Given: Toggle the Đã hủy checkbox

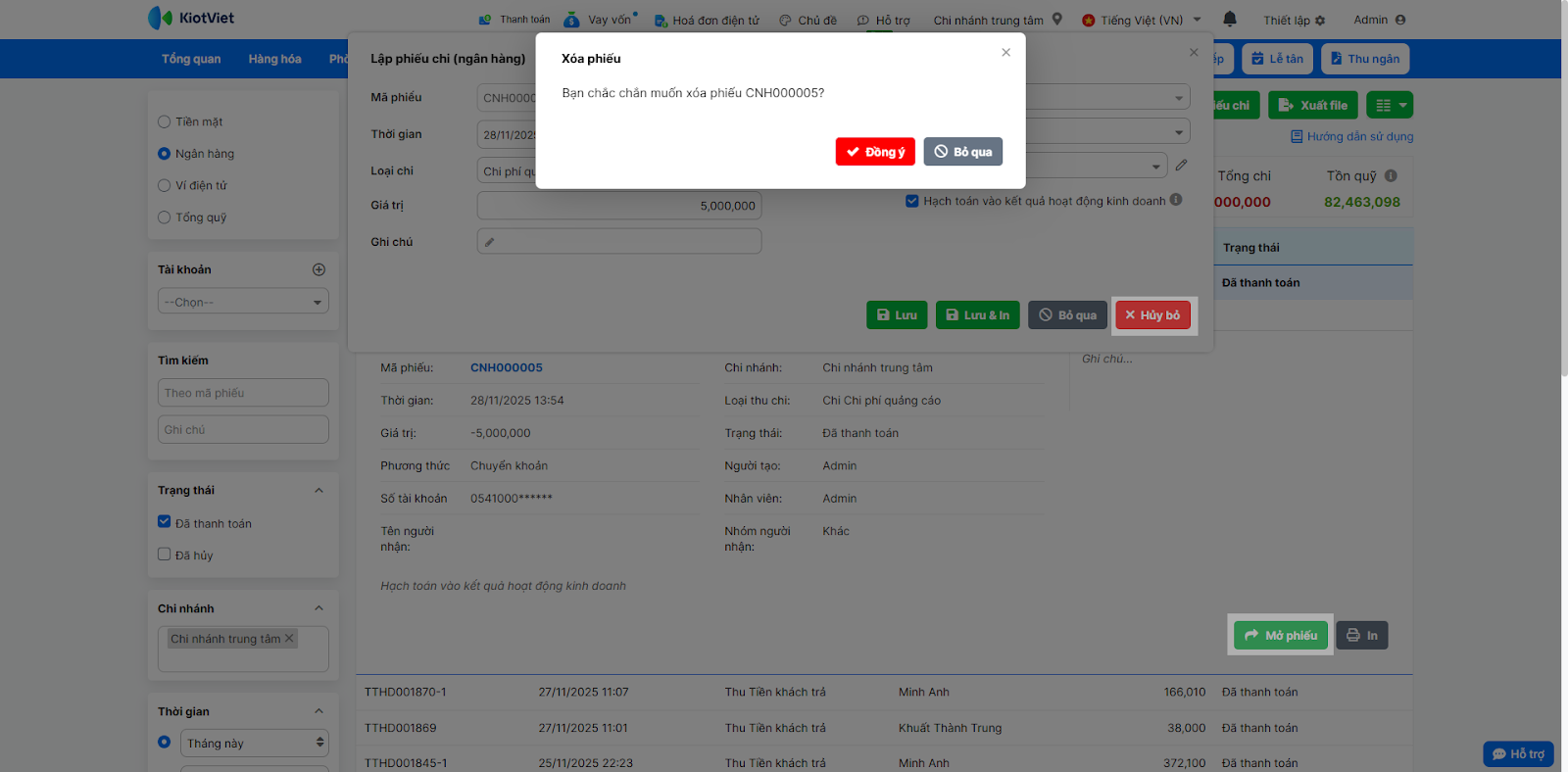Looking at the screenshot, I should point(165,555).
